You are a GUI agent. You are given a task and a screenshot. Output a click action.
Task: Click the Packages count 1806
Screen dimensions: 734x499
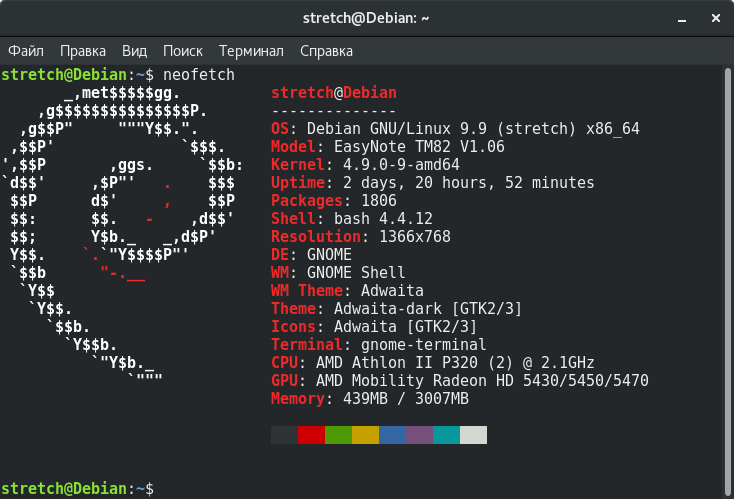point(379,201)
